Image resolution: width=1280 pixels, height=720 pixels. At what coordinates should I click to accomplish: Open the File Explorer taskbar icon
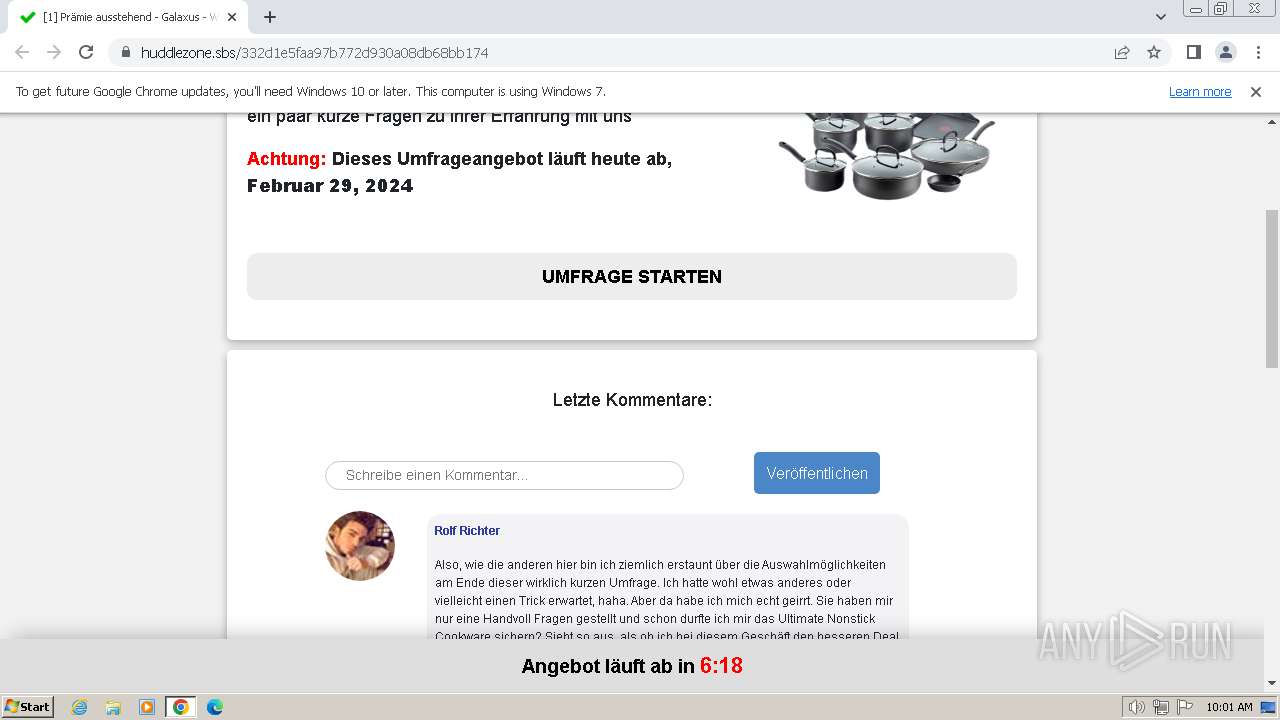[113, 707]
